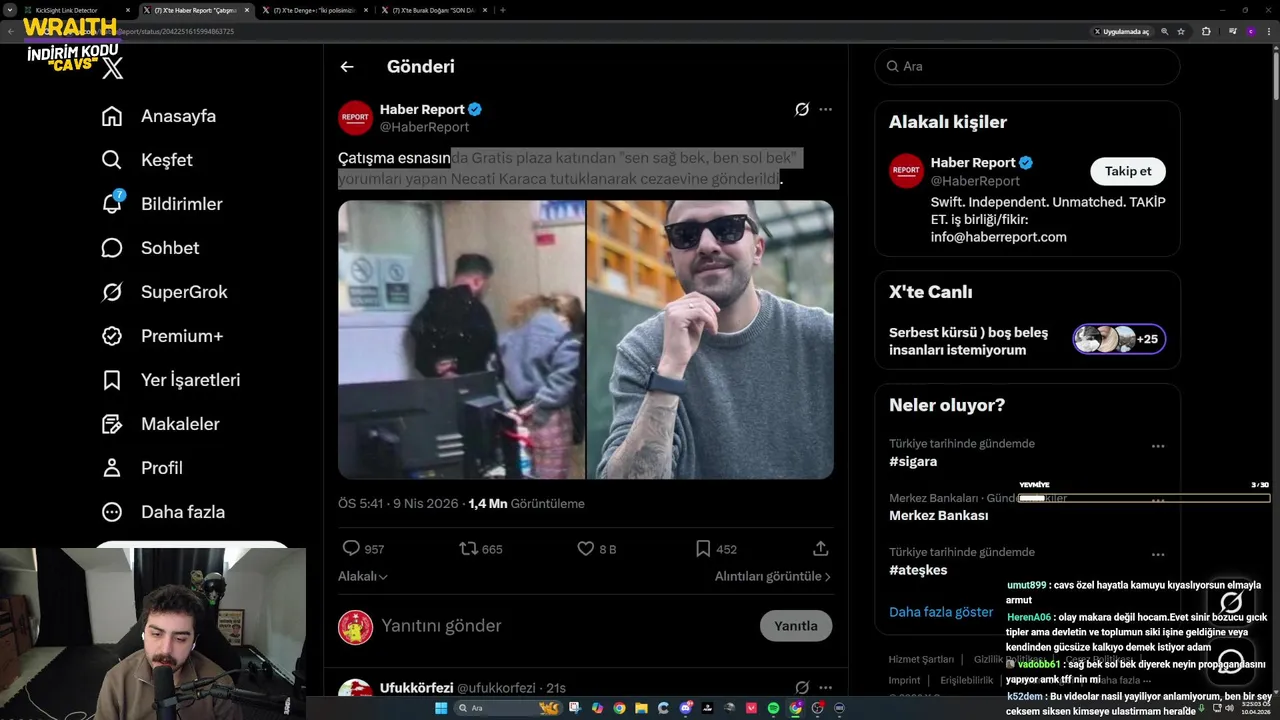
Task: Click Grok icon on Ufukkörfezi reply
Action: [x=801, y=687]
